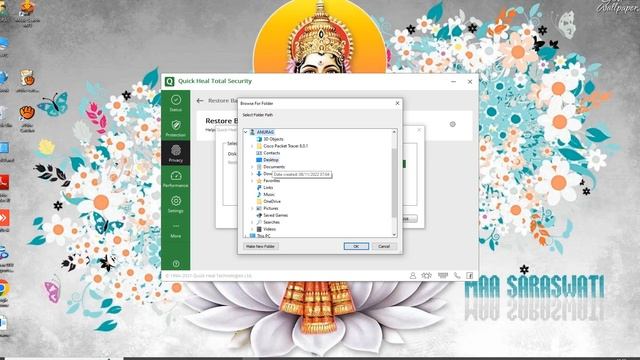This screenshot has height=360, width=640.
Task: Expand the Favorites node
Action: (252, 180)
